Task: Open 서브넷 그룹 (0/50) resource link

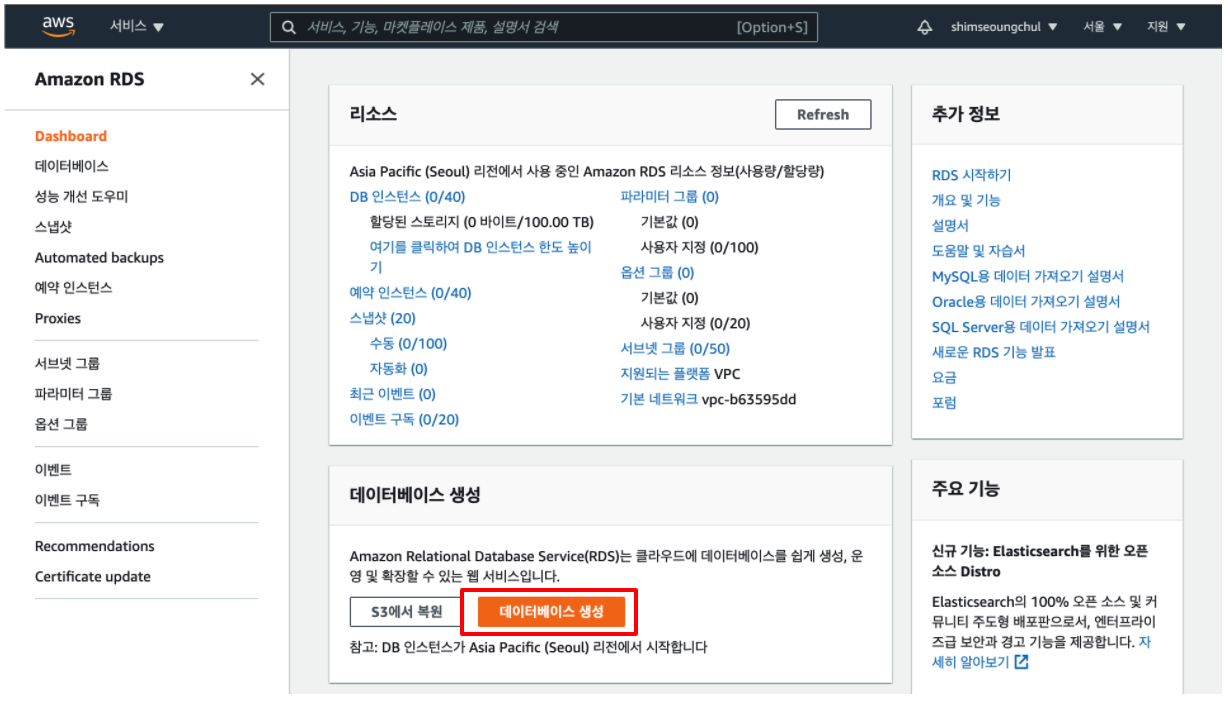Action: (675, 349)
